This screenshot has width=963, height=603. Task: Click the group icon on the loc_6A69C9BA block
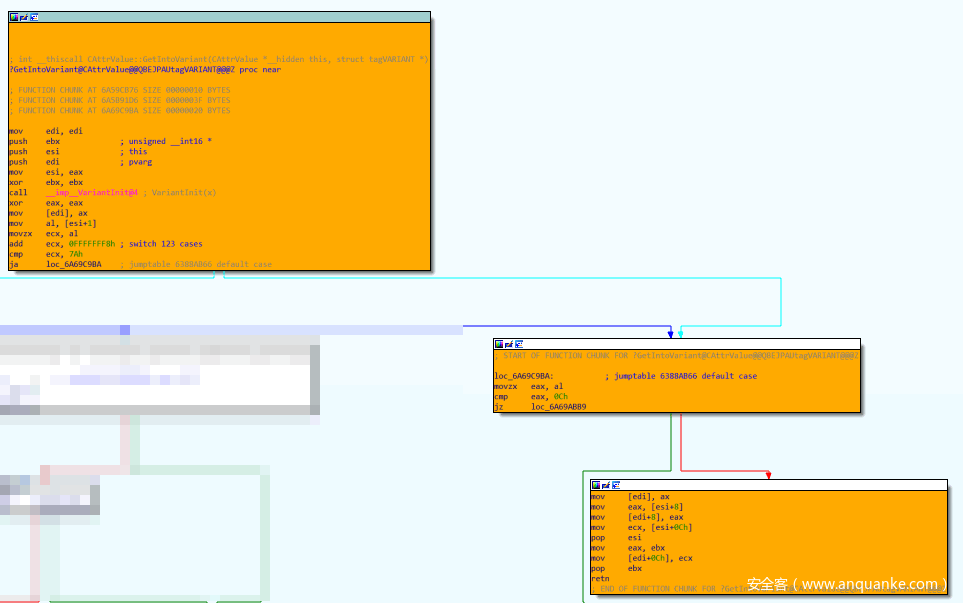(x=519, y=344)
